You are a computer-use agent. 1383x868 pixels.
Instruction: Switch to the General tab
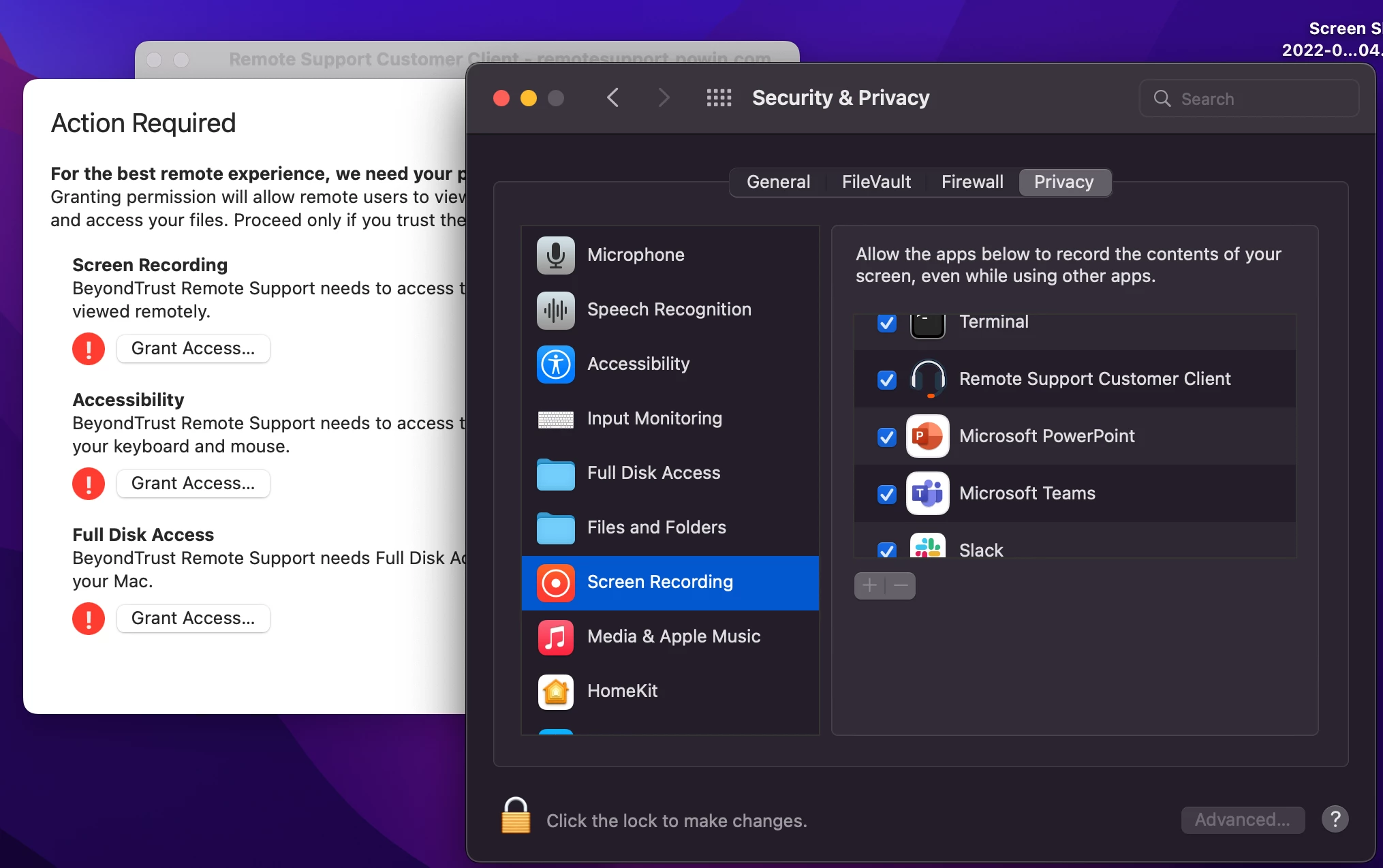point(778,182)
